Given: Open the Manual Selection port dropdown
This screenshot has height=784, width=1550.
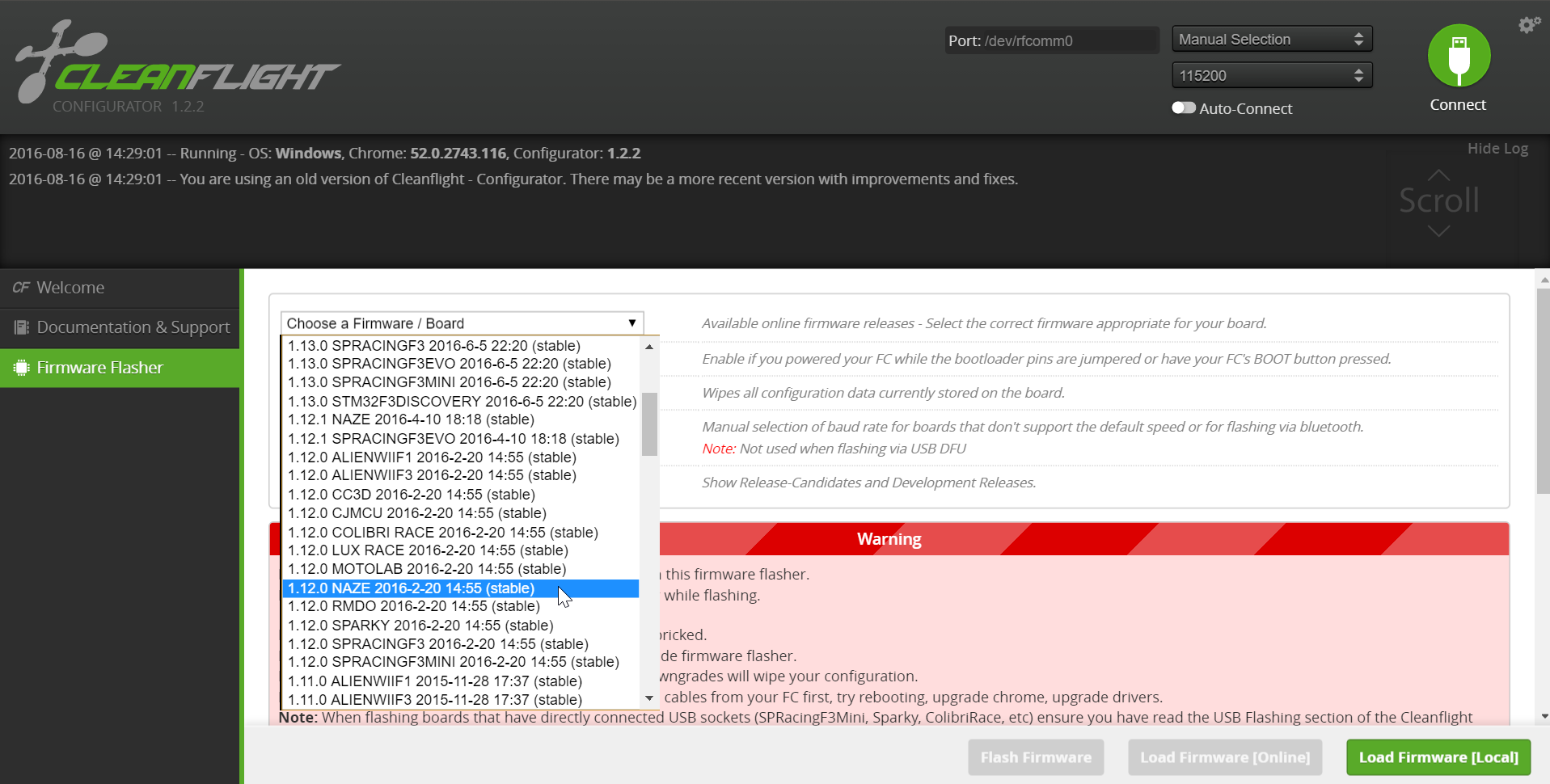Looking at the screenshot, I should (1272, 39).
